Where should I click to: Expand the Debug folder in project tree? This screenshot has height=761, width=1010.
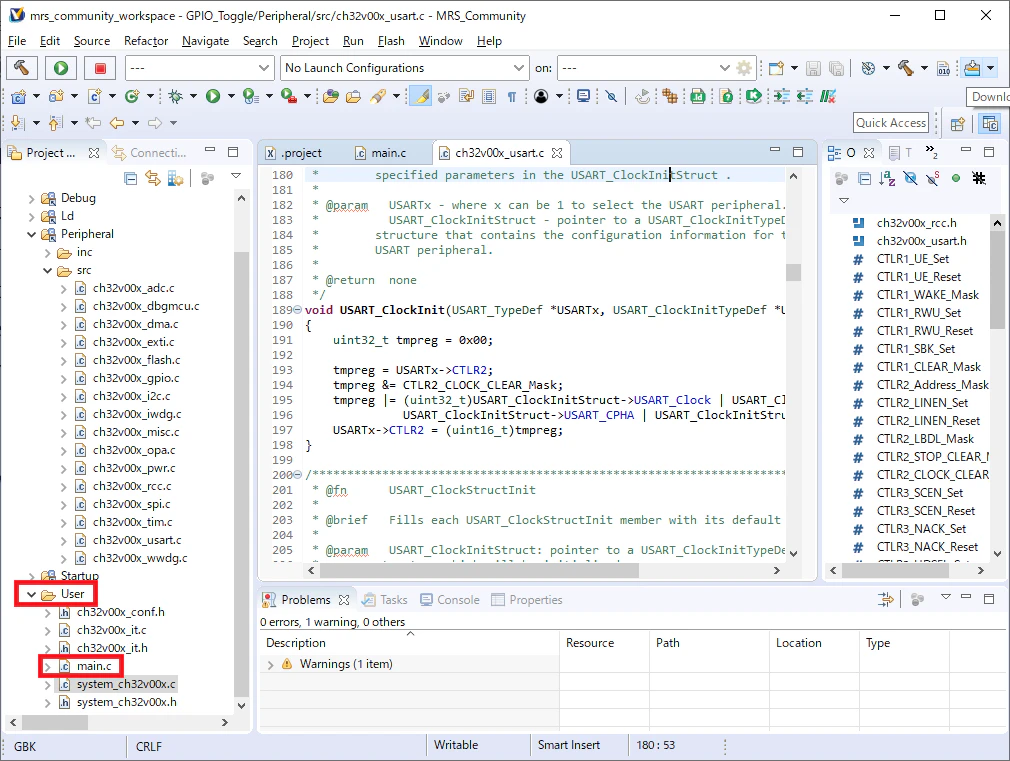tap(32, 198)
